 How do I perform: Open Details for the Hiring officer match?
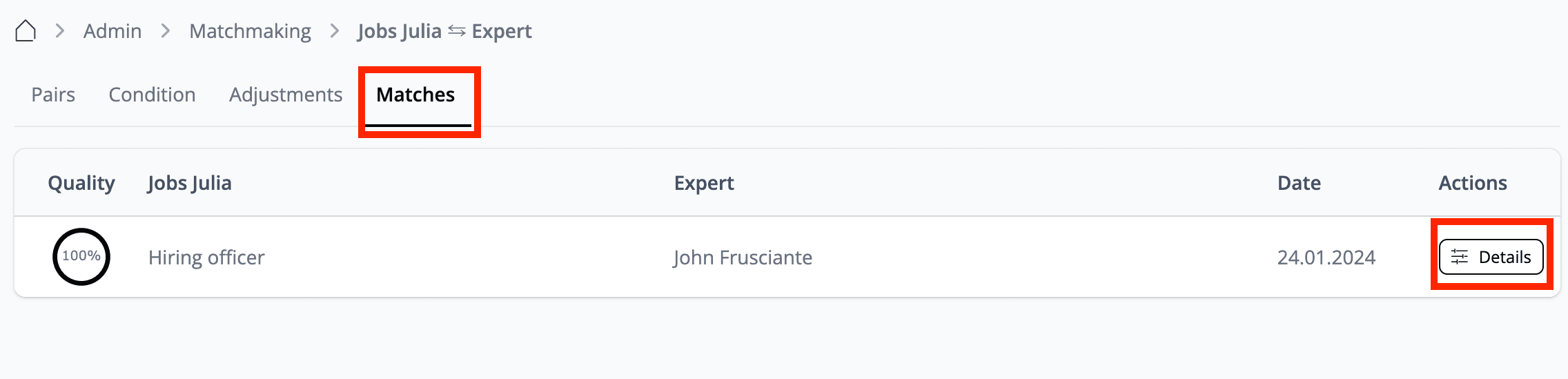click(1491, 257)
